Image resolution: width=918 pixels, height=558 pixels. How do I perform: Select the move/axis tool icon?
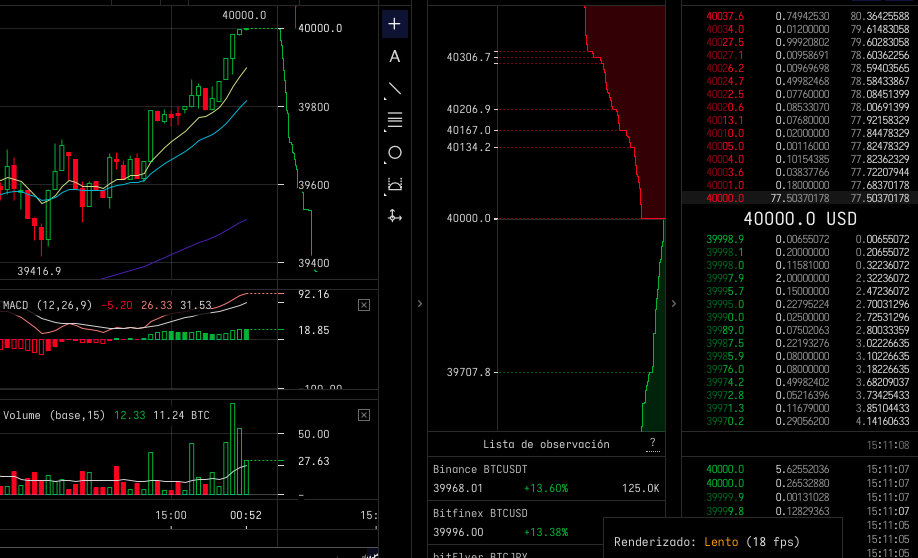pos(395,216)
